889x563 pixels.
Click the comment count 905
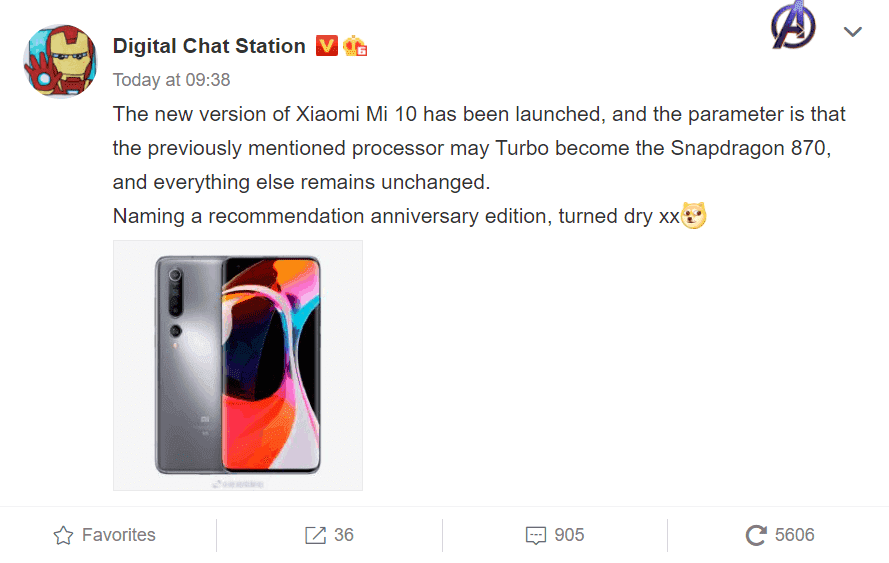tap(569, 535)
